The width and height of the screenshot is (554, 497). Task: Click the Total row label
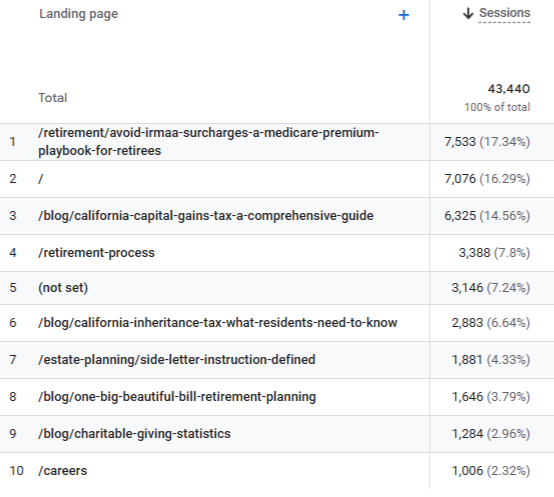click(53, 97)
